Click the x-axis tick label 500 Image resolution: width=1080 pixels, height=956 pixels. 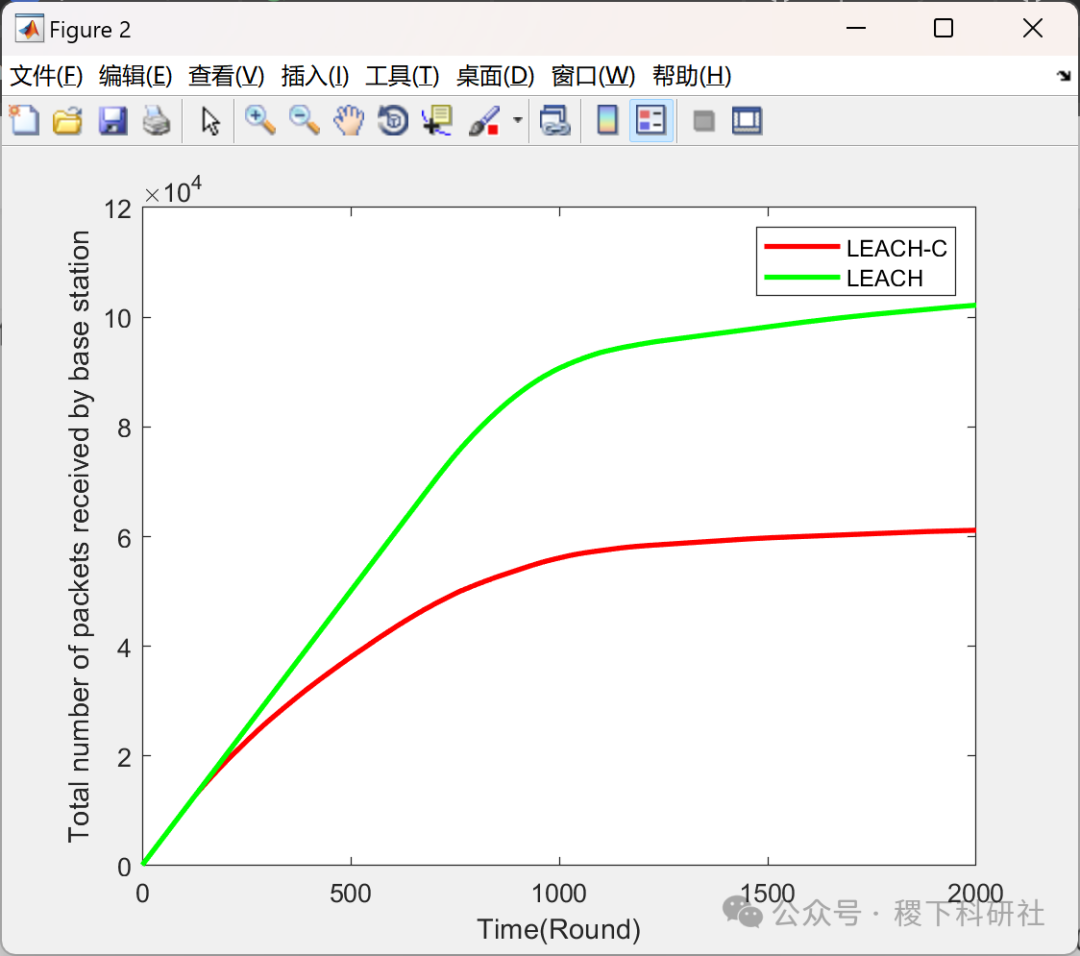[x=351, y=894]
